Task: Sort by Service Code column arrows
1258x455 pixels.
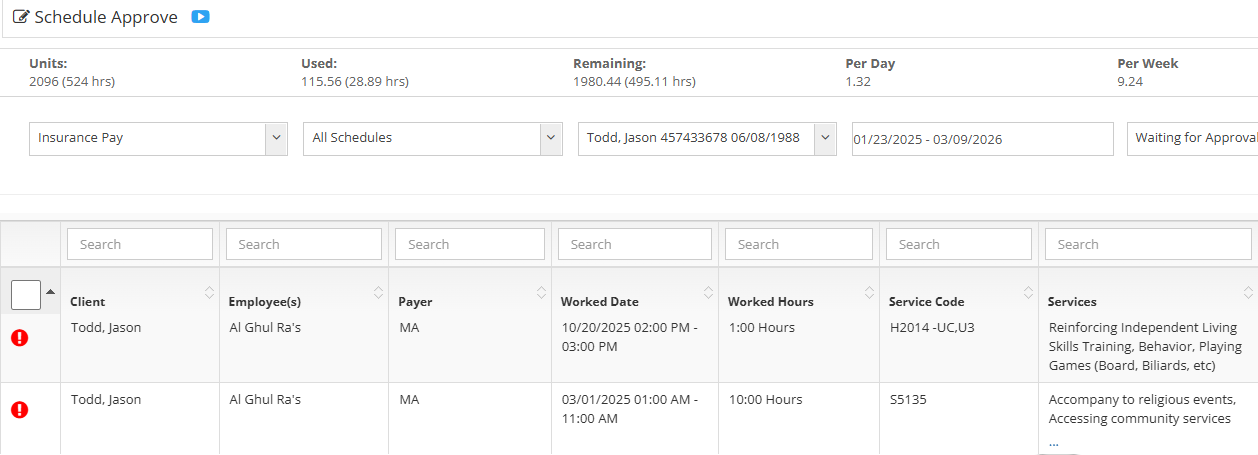Action: pos(1028,292)
